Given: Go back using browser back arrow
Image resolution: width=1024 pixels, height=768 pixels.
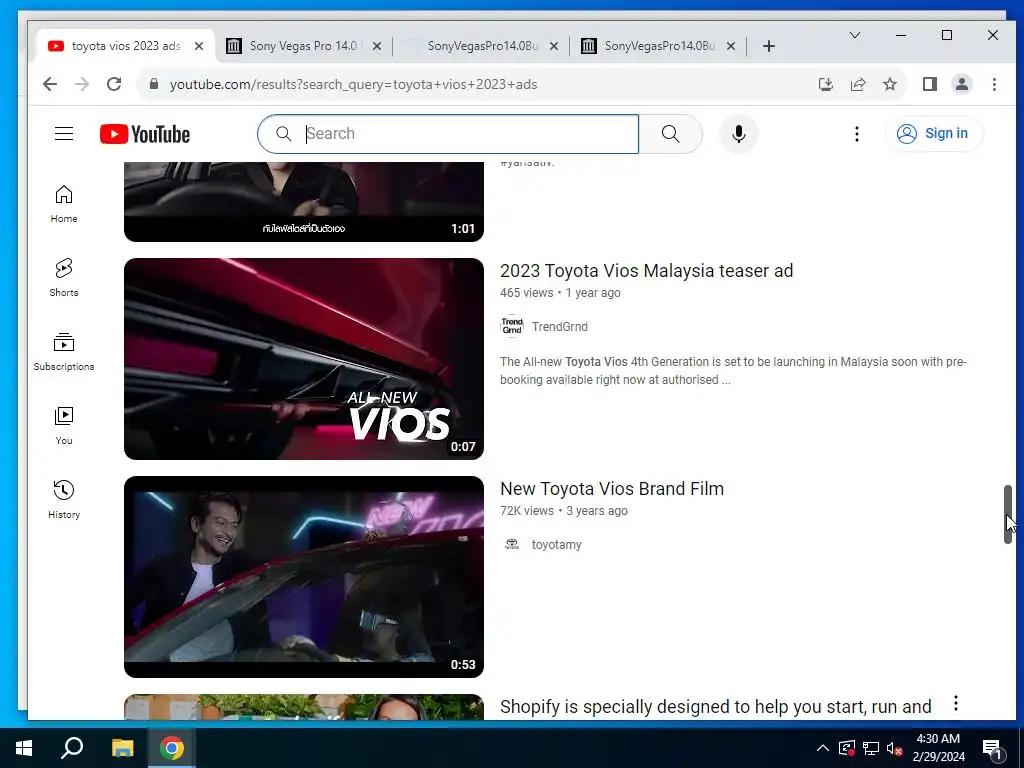Looking at the screenshot, I should (x=50, y=84).
